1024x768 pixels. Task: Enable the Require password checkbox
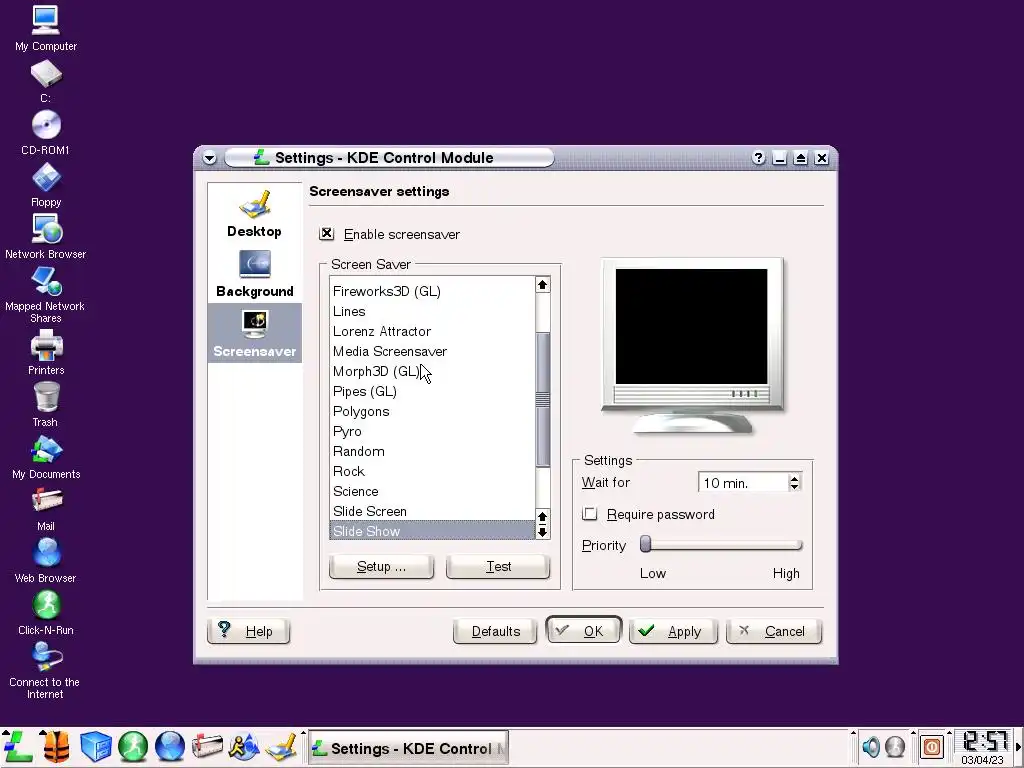coord(590,514)
